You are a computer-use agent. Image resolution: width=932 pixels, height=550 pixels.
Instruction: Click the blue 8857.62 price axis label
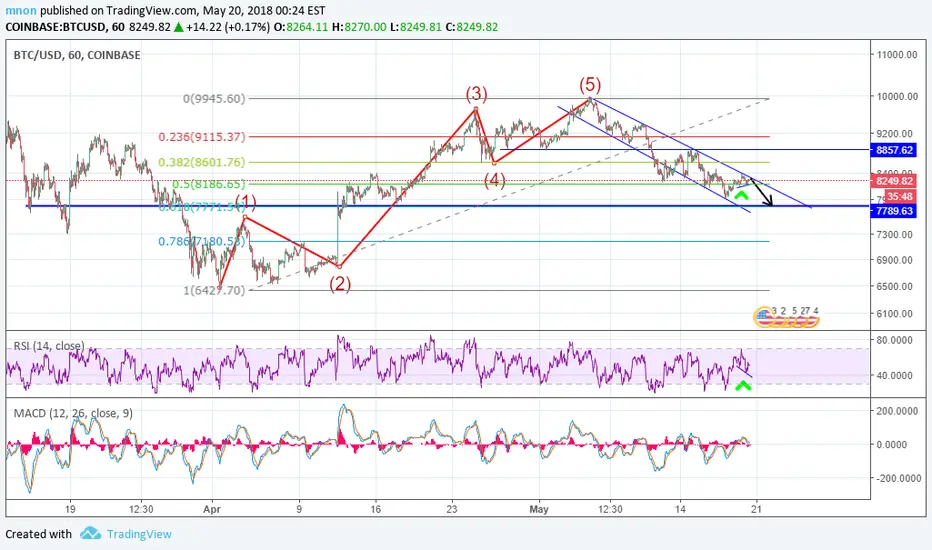[894, 150]
